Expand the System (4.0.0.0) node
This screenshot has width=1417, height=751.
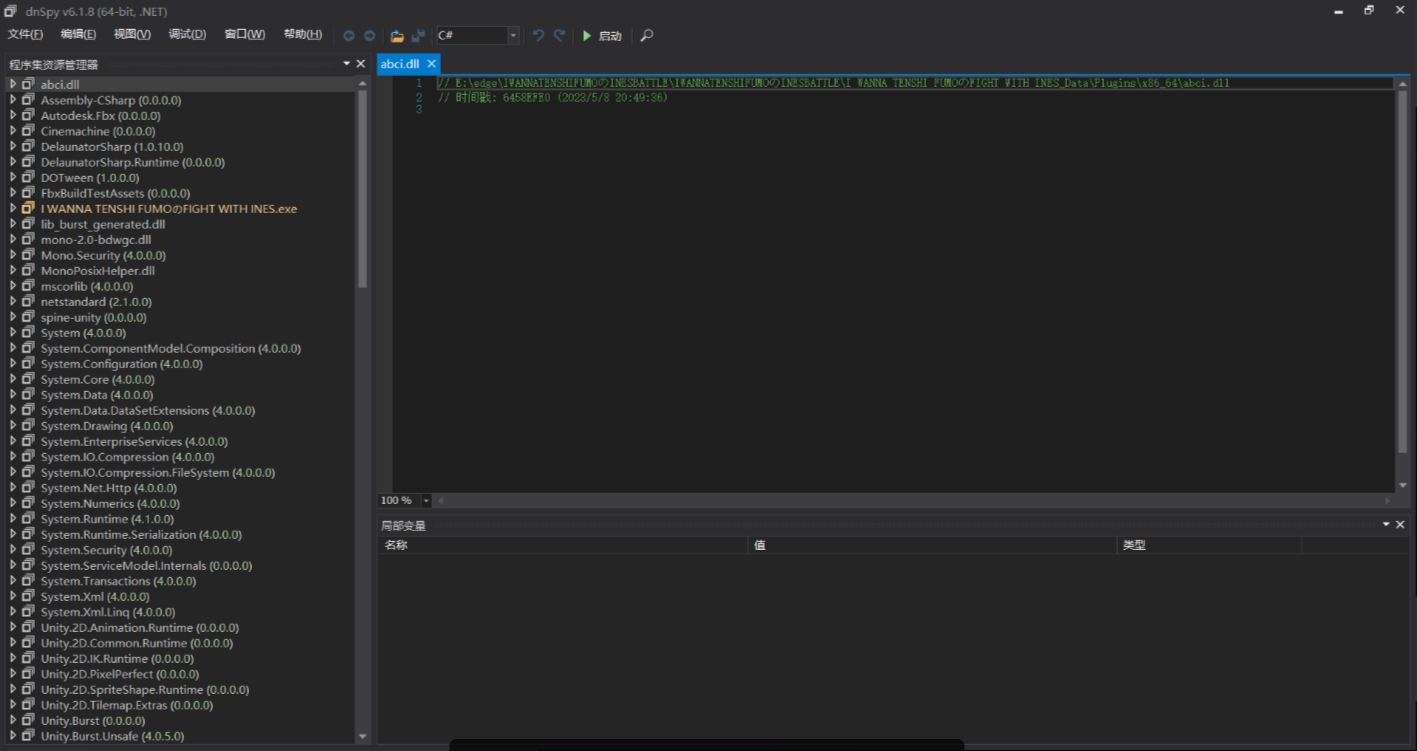point(12,333)
